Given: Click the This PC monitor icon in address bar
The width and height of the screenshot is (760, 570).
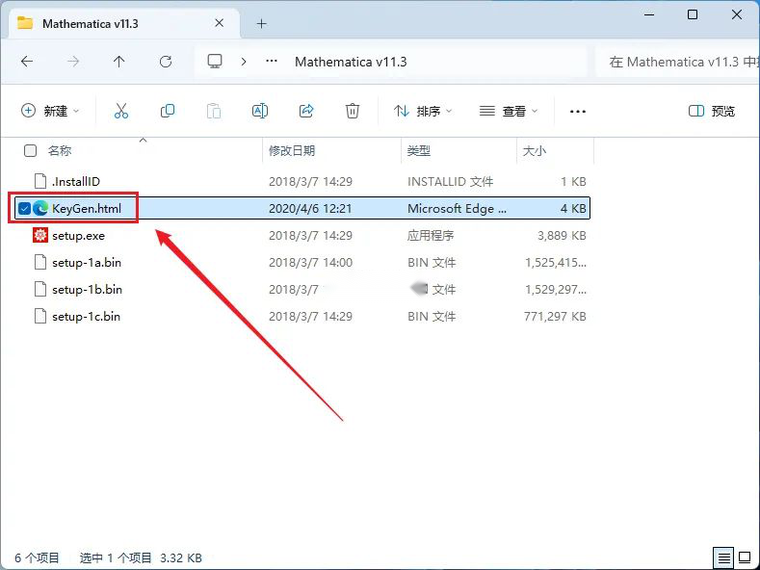Looking at the screenshot, I should pos(215,61).
